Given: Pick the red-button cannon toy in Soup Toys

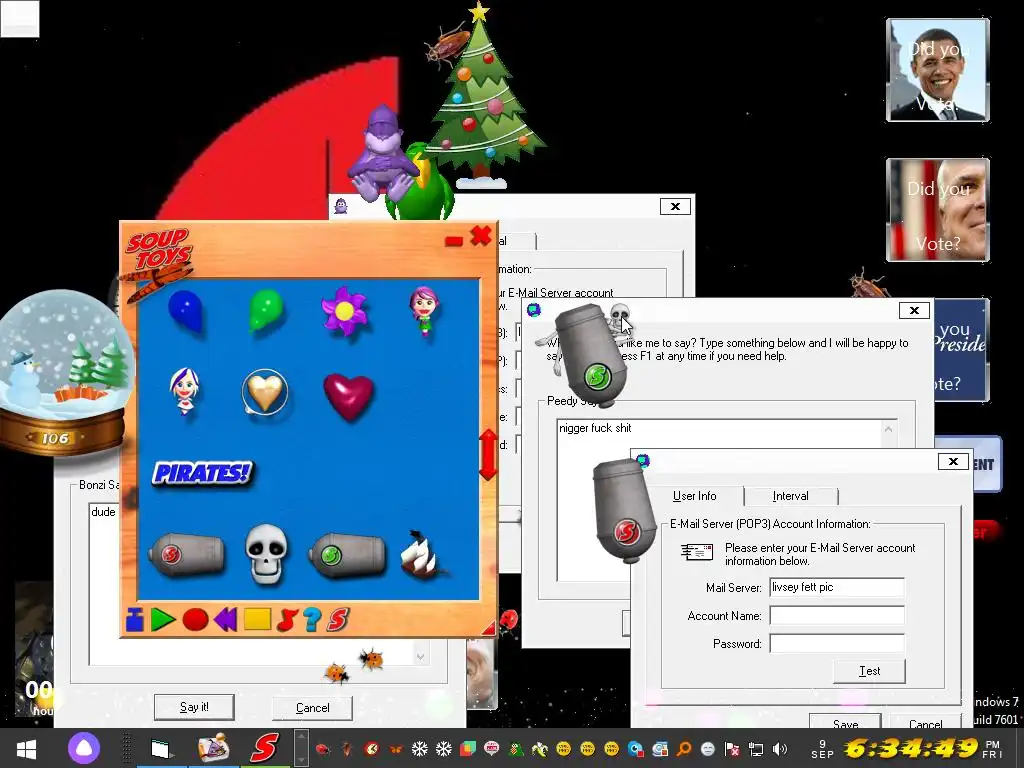Looking at the screenshot, I should pos(187,554).
